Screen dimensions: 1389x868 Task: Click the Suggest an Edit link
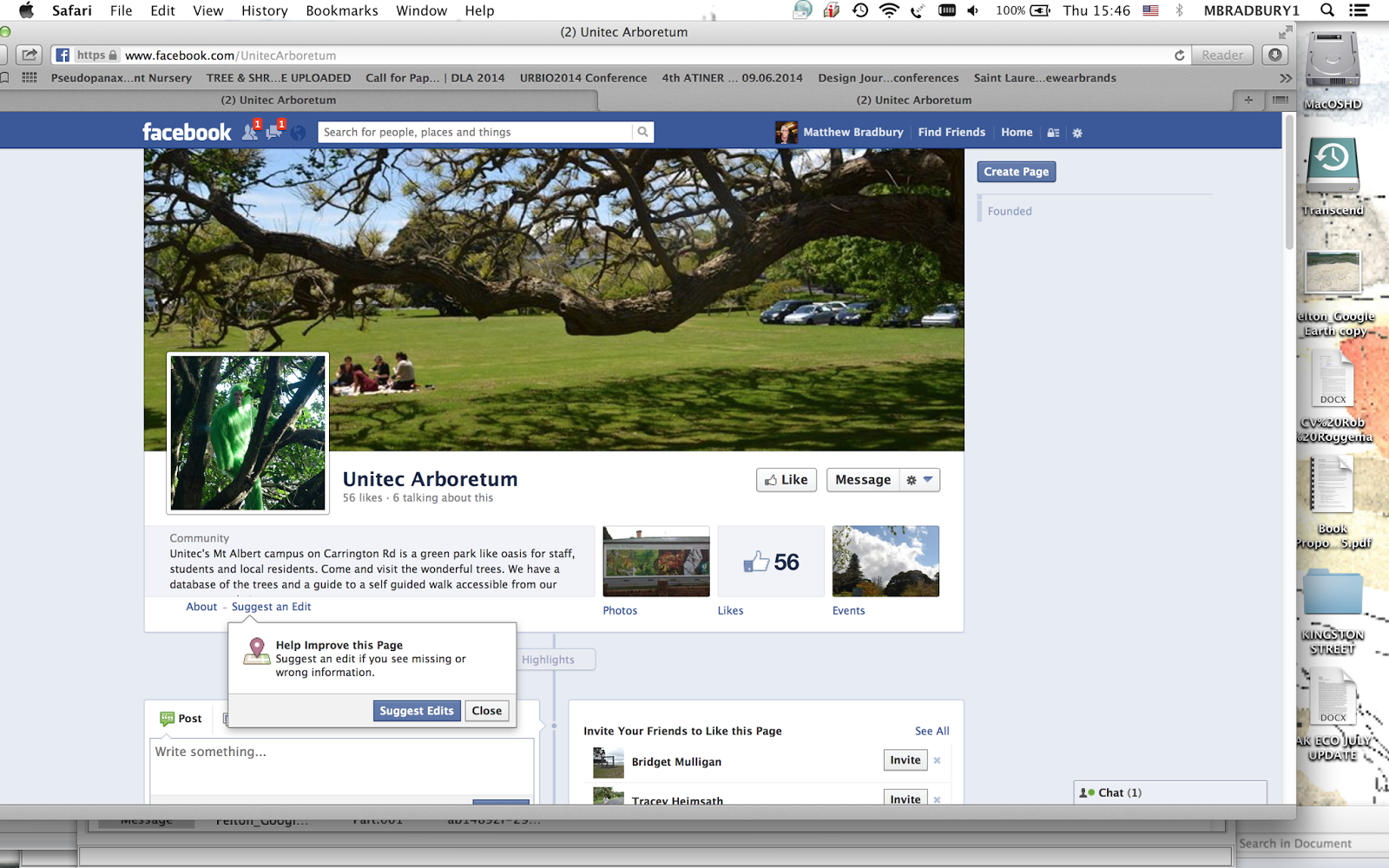(271, 607)
